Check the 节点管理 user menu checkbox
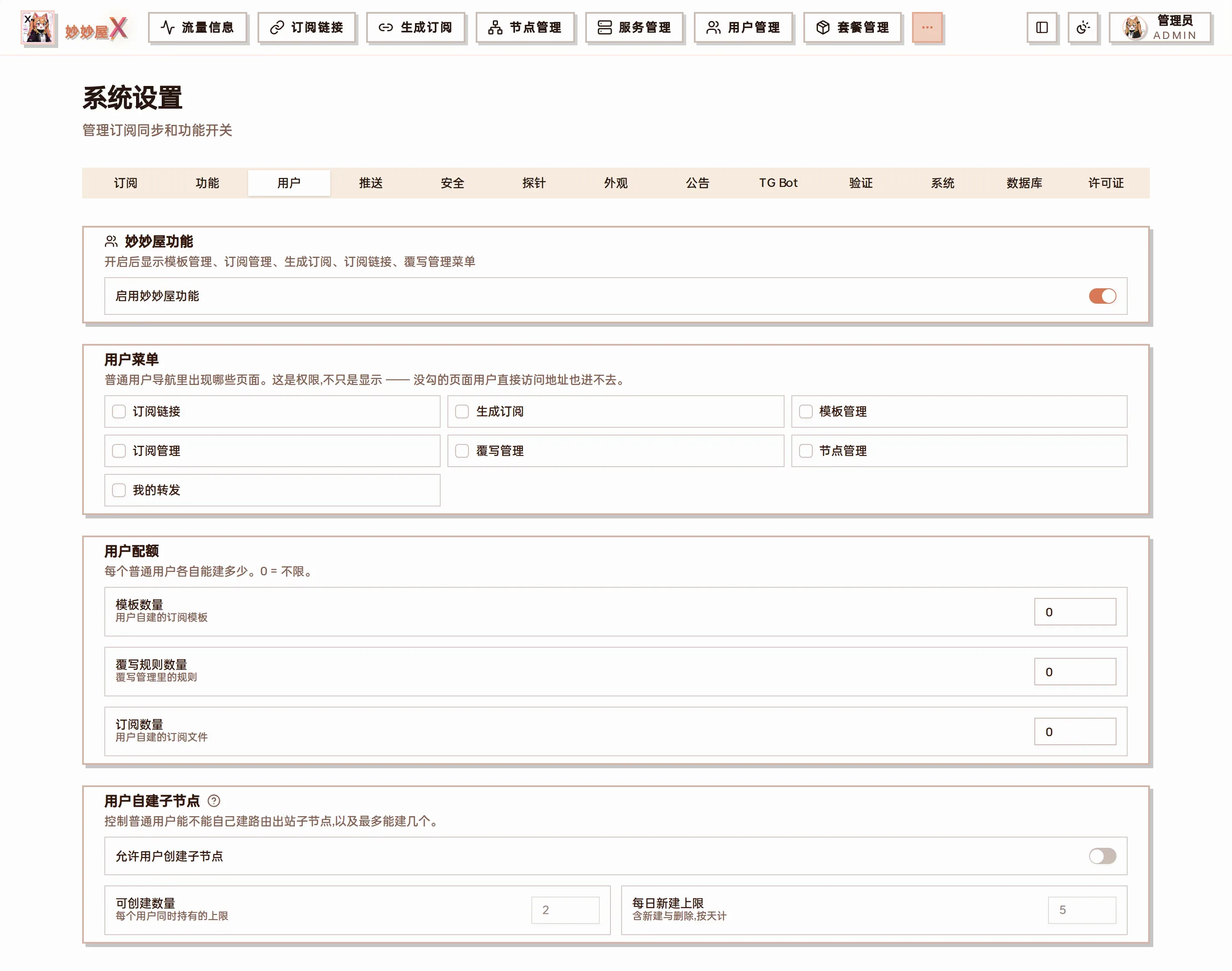 pyautogui.click(x=806, y=451)
